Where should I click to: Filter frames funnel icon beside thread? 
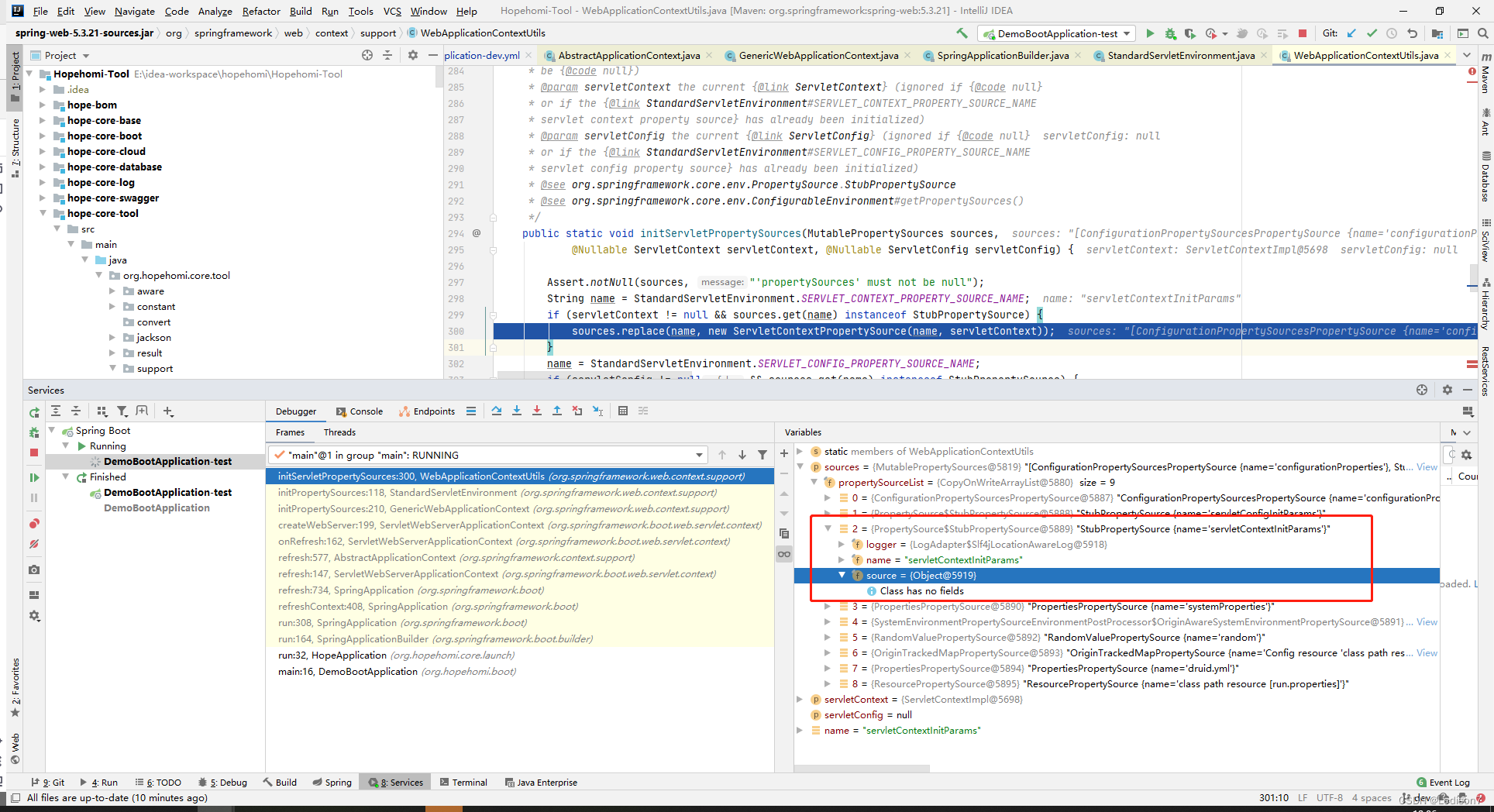(762, 455)
